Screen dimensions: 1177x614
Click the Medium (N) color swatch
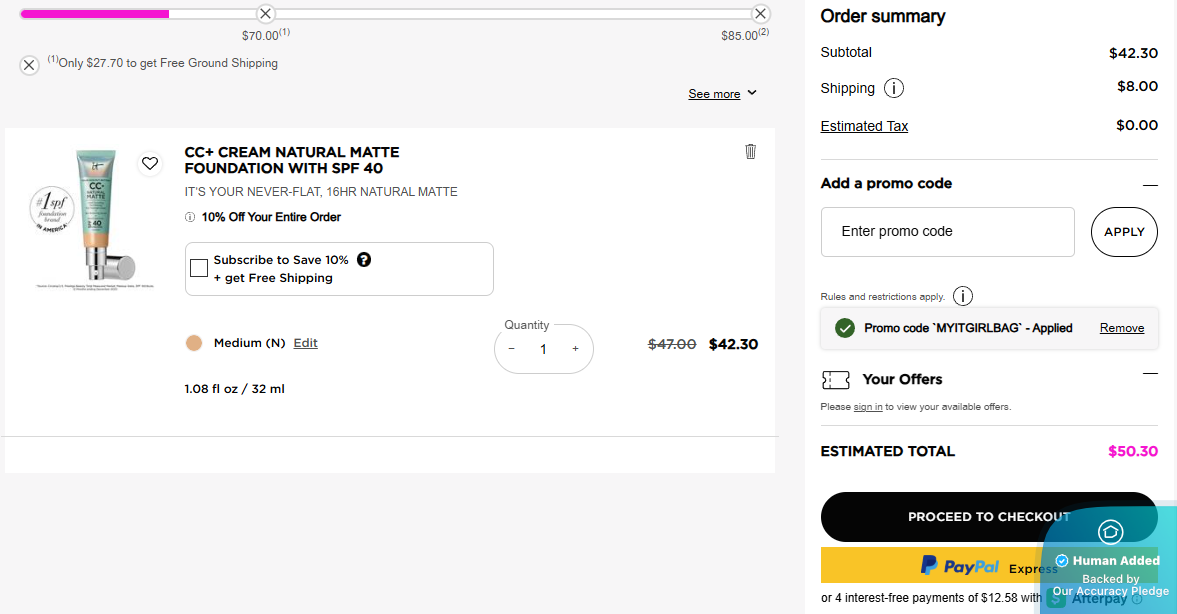tap(194, 343)
